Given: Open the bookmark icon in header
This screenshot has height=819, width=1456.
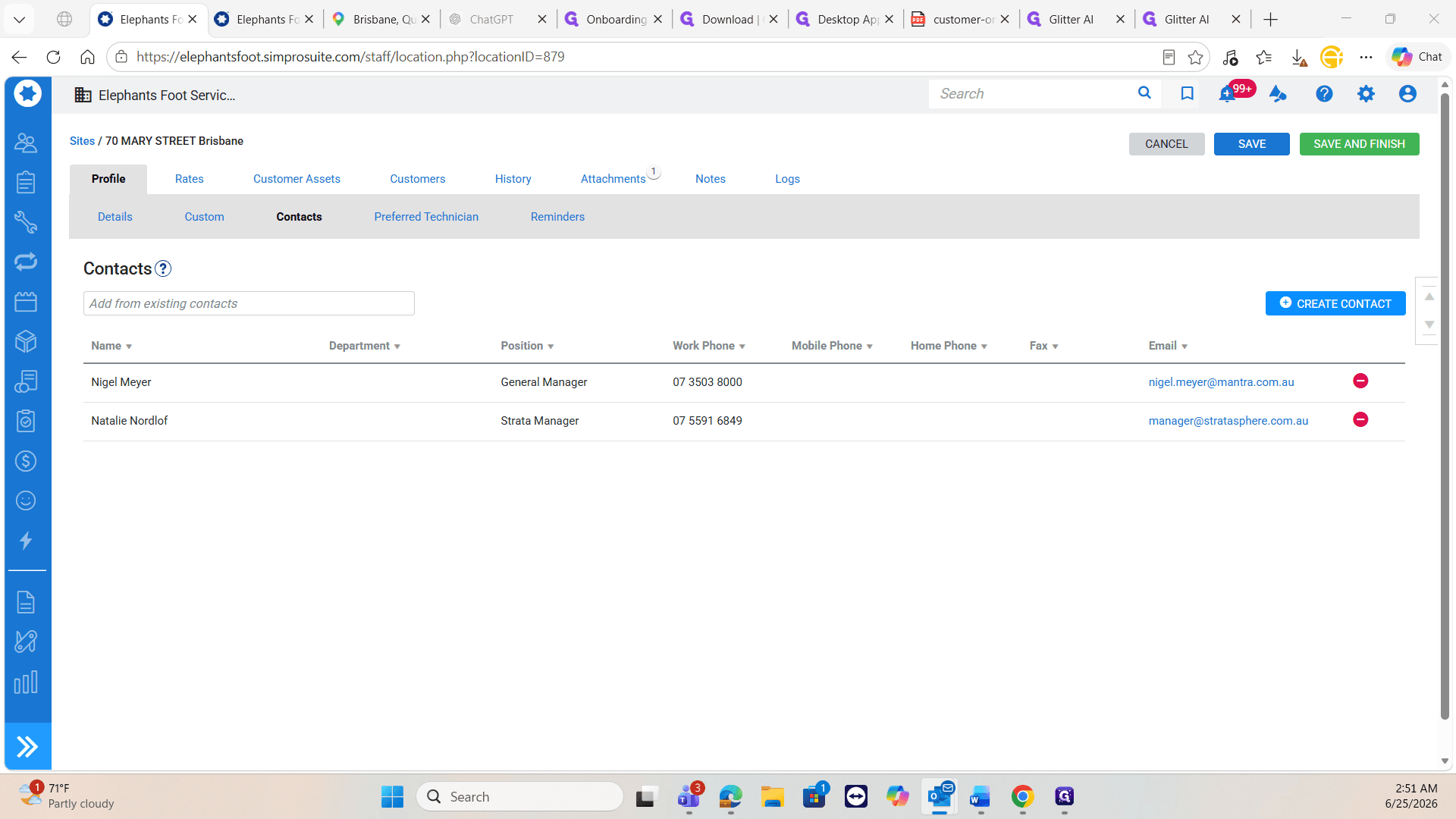Looking at the screenshot, I should (1188, 93).
